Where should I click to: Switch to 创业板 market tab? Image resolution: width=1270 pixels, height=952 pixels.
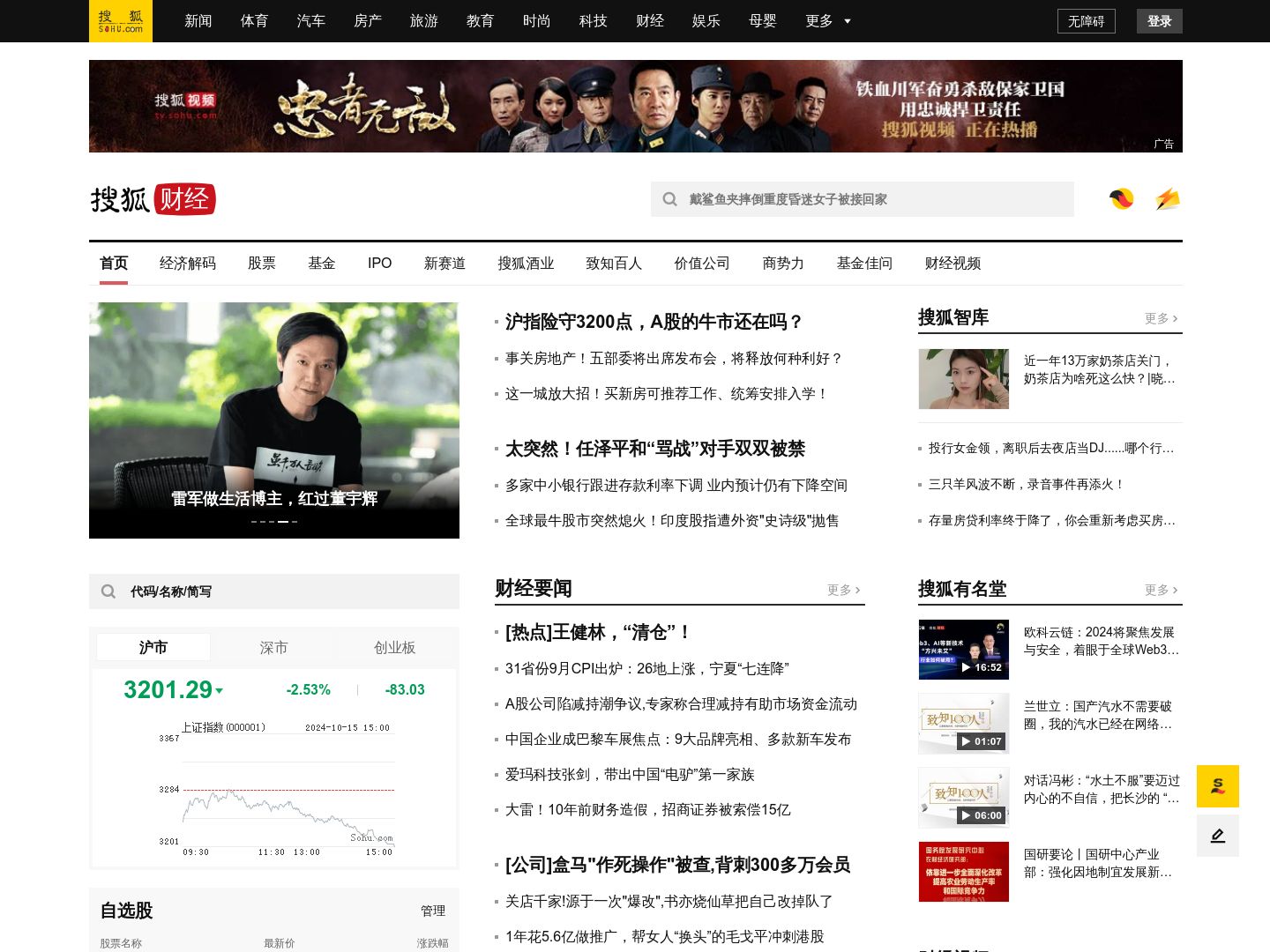(394, 647)
